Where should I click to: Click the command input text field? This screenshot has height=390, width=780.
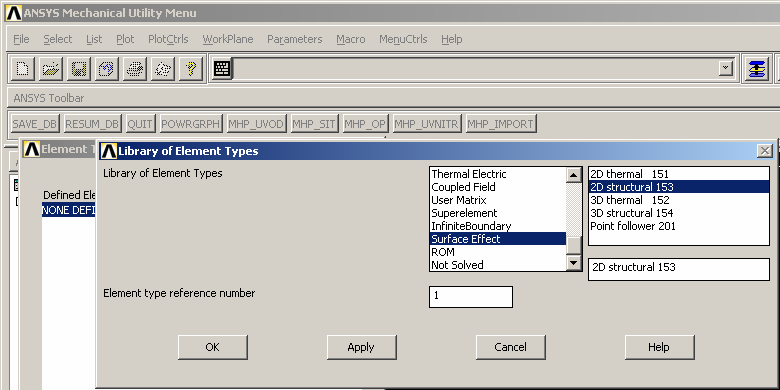coord(476,69)
